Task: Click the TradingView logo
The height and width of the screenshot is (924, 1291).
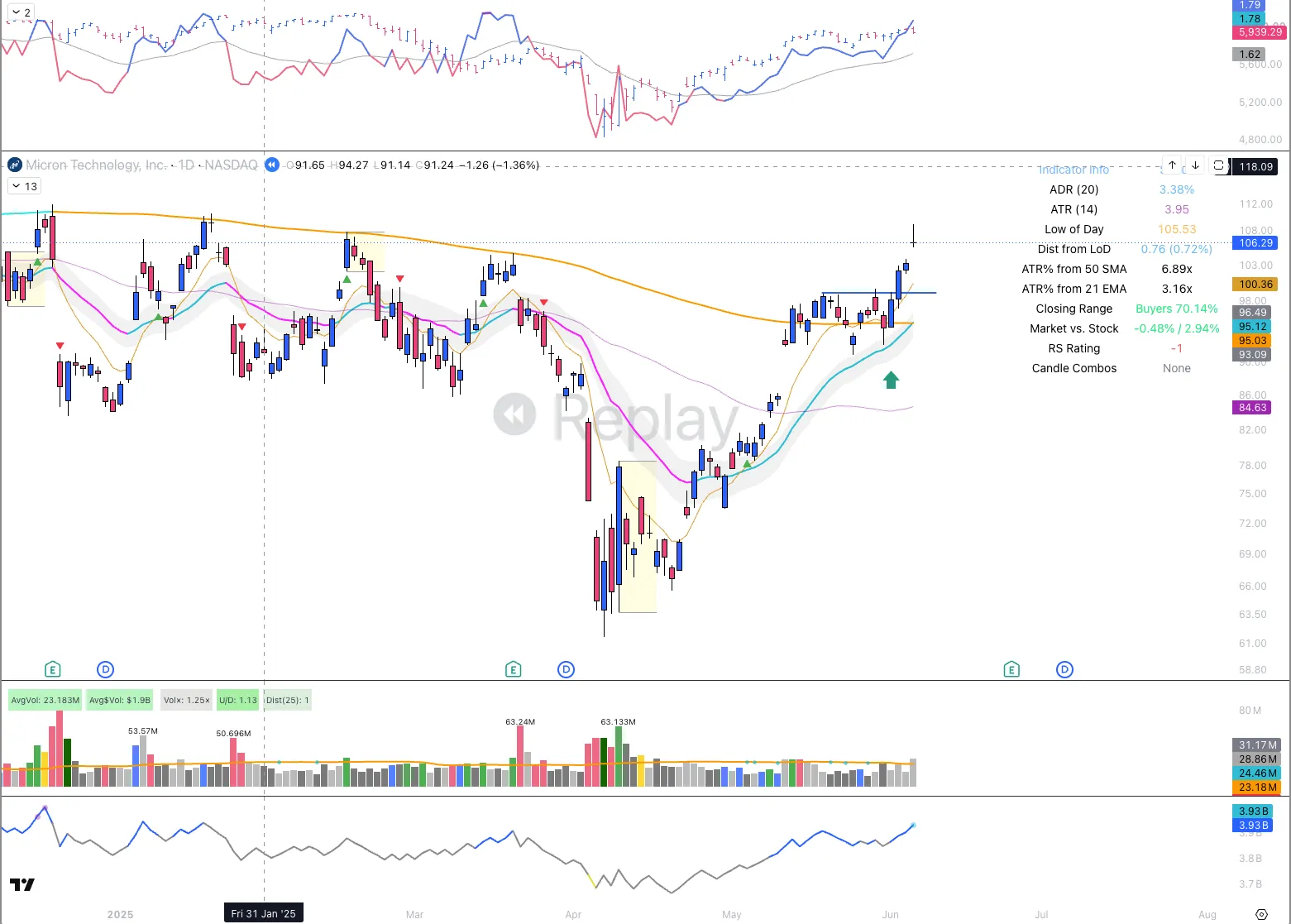Action: (22, 884)
